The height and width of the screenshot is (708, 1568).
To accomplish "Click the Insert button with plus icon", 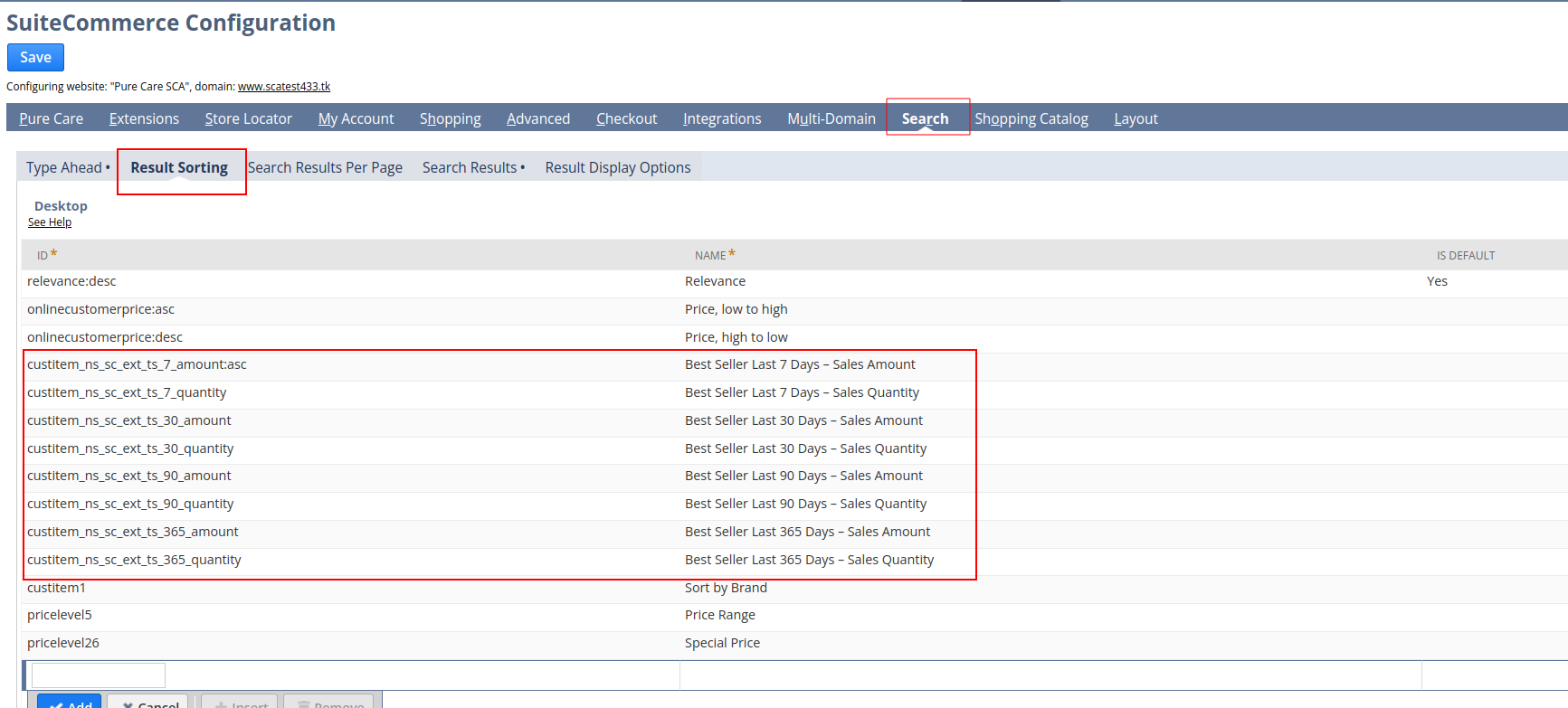I will [240, 703].
